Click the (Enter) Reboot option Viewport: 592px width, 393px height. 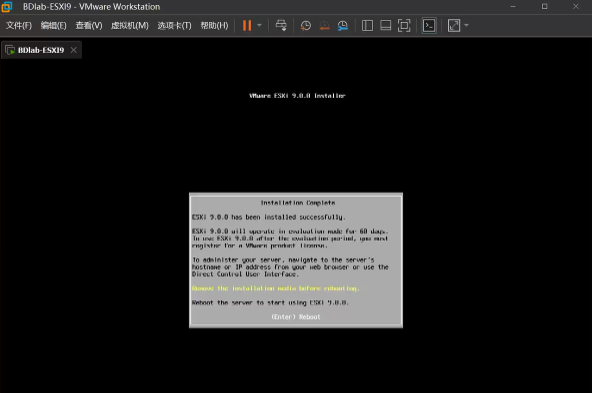click(296, 317)
